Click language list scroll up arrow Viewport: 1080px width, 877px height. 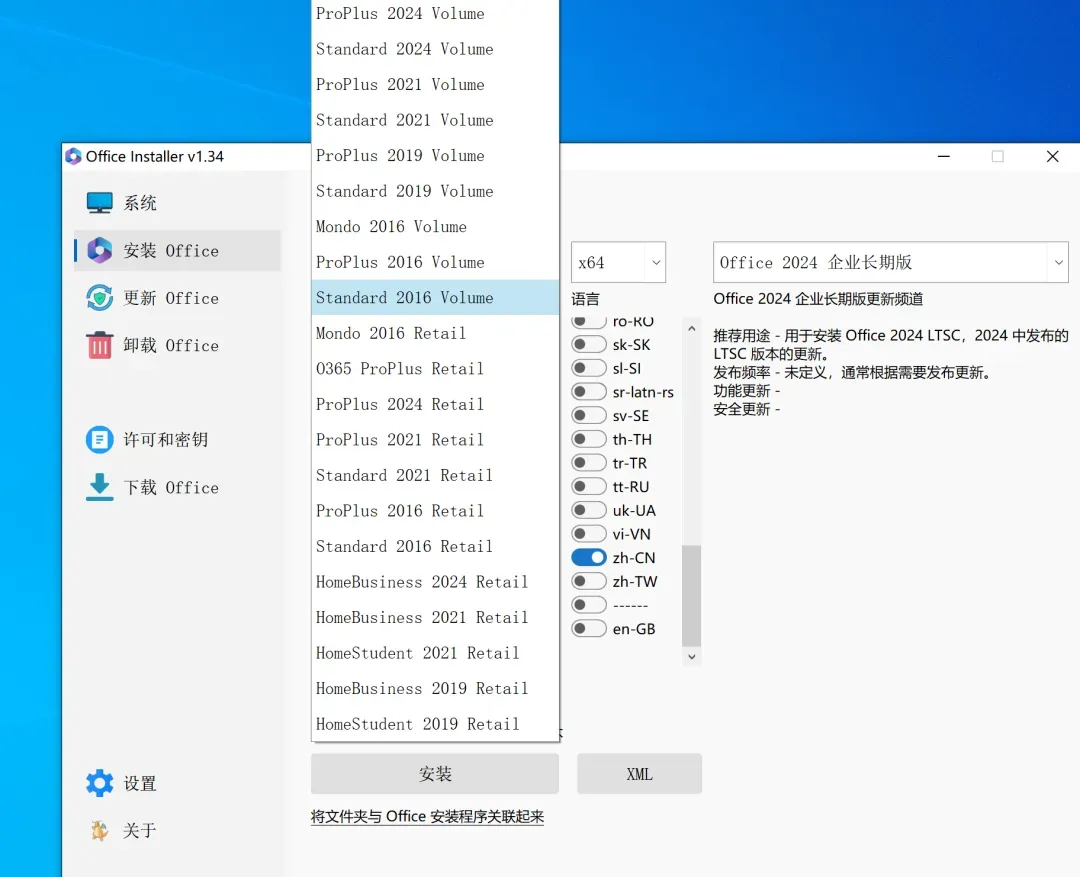click(x=692, y=329)
